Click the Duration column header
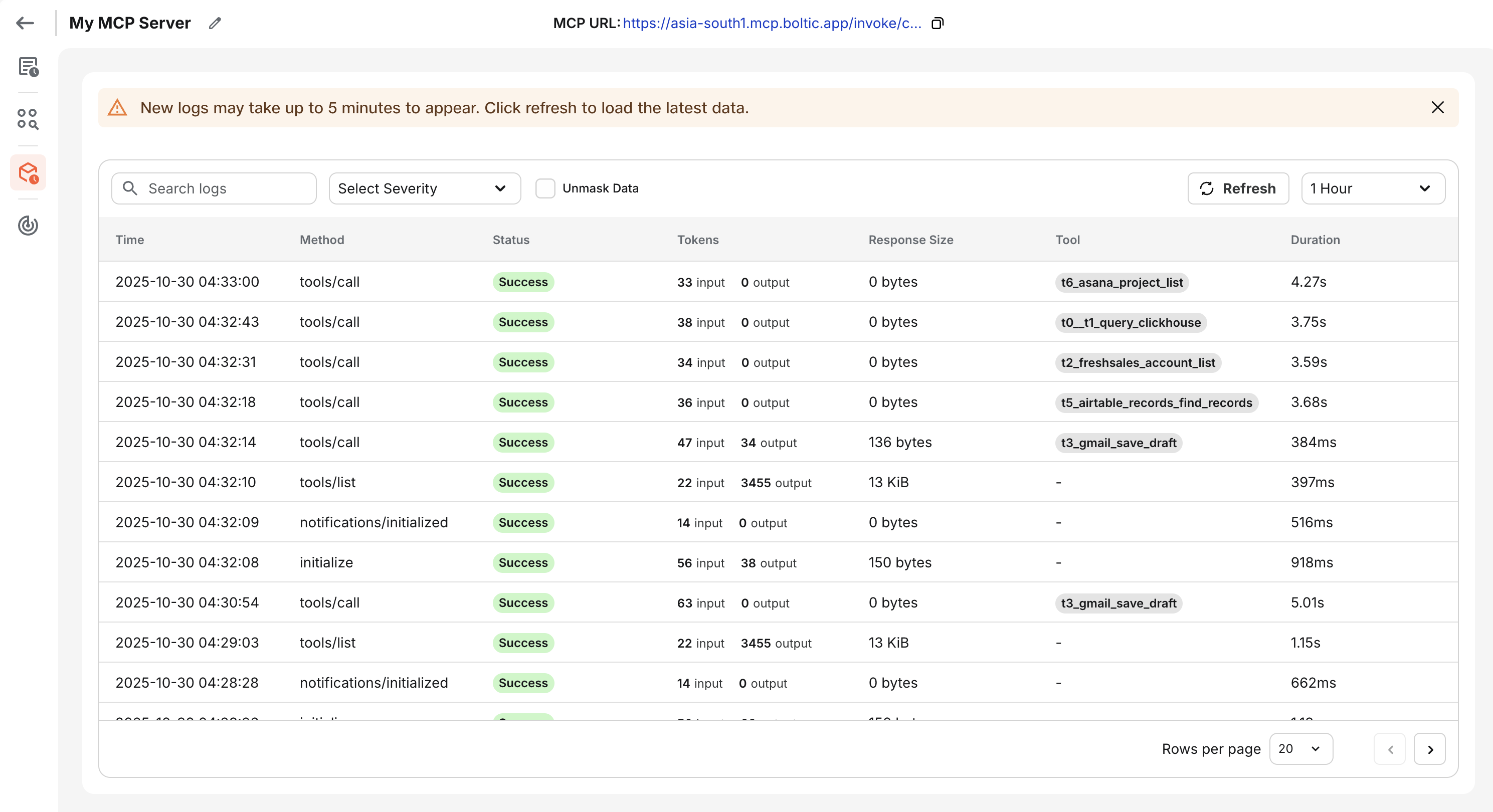This screenshot has height=812, width=1493. [x=1315, y=240]
